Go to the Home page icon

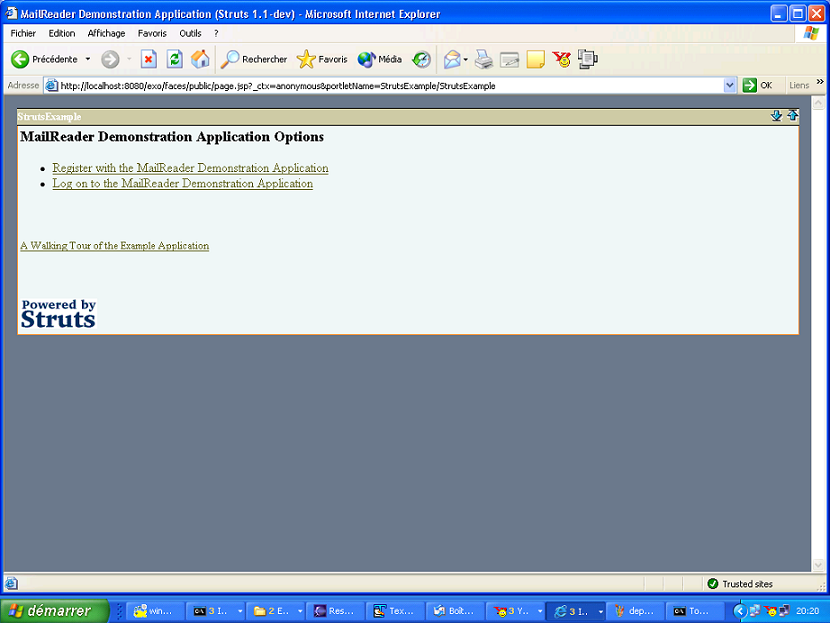(x=200, y=59)
